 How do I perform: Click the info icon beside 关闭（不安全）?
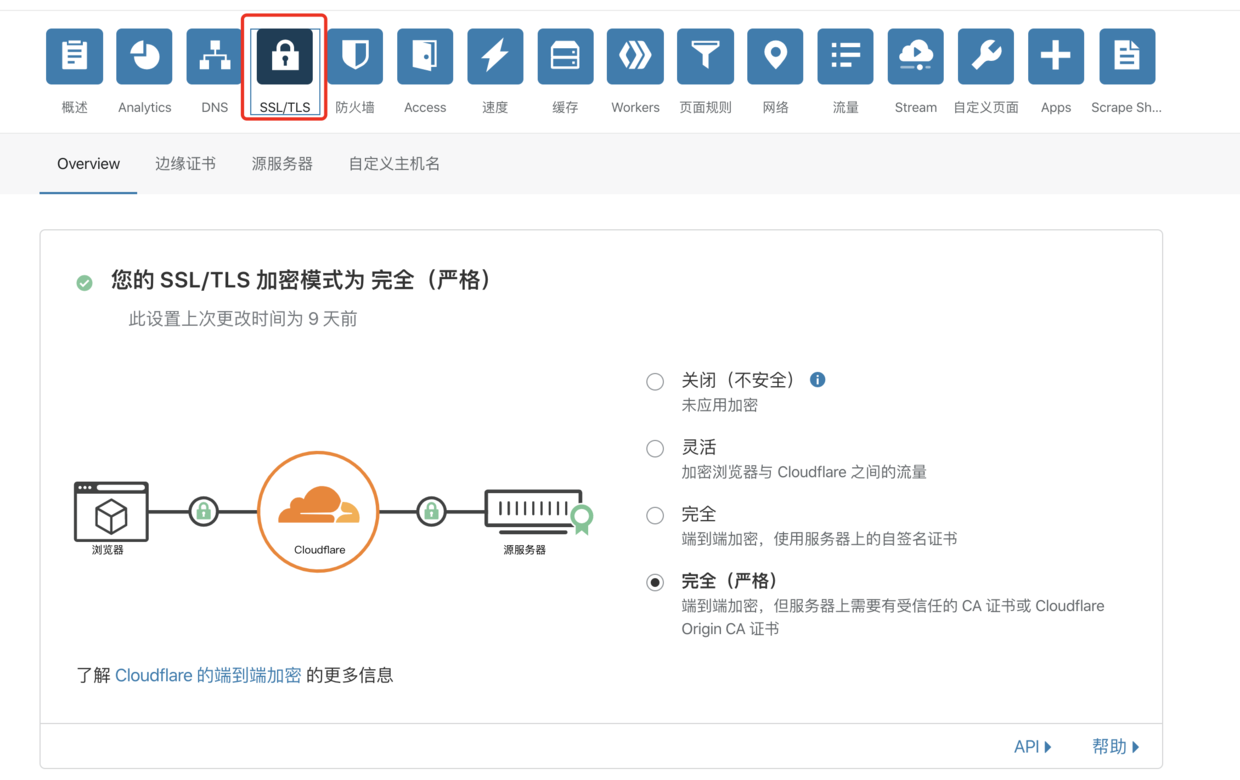[x=817, y=380]
